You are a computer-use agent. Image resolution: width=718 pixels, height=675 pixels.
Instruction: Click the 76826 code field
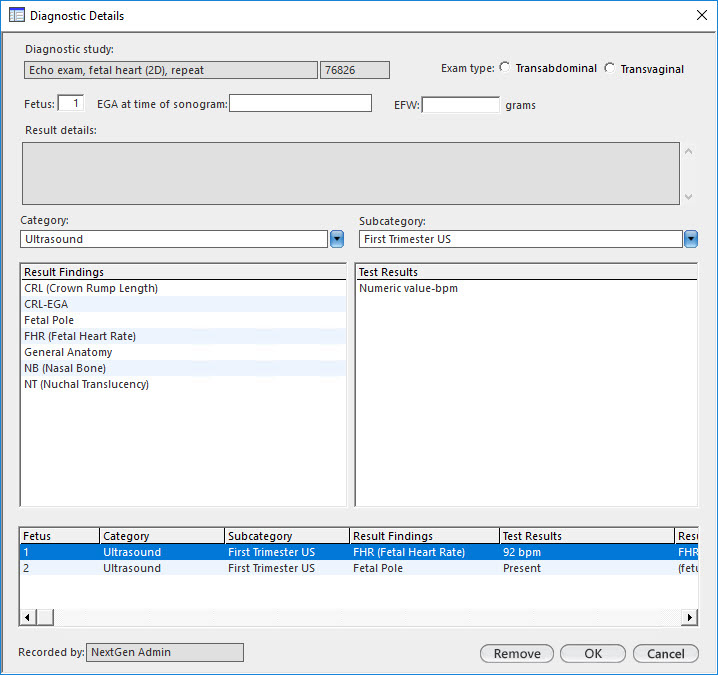pos(355,70)
